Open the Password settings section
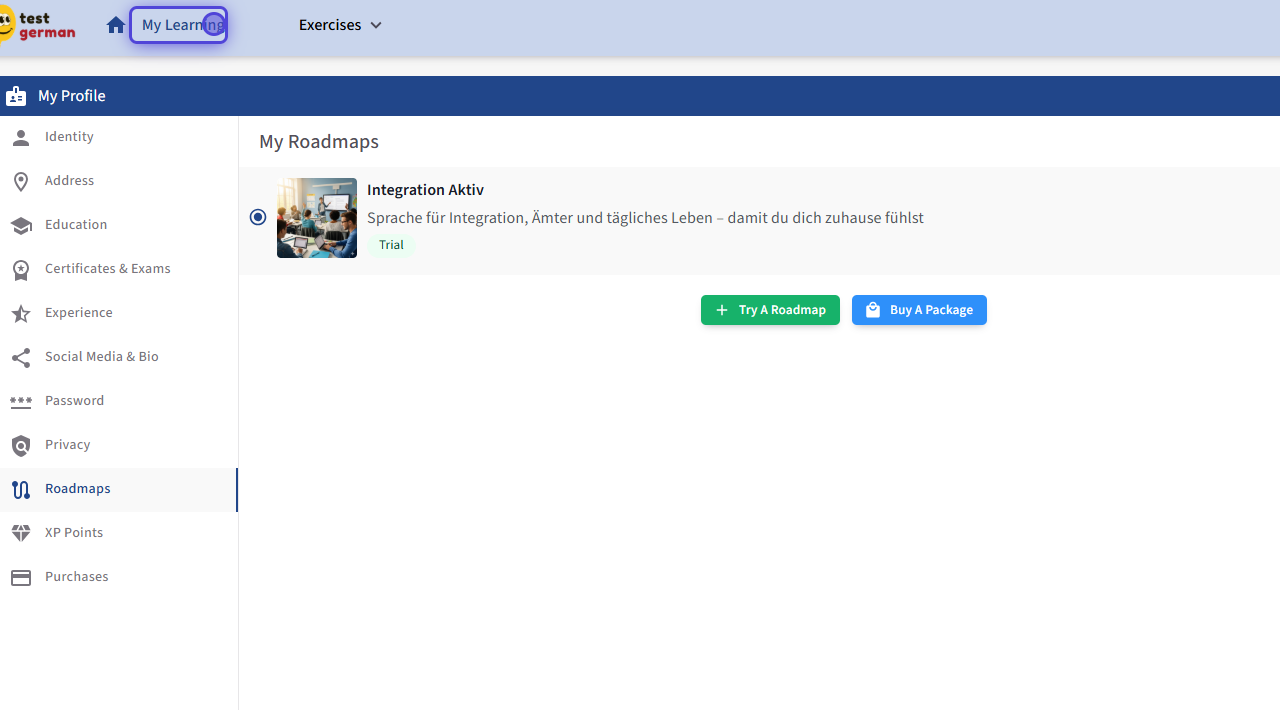Viewport: 1280px width, 710px height. tap(74, 401)
